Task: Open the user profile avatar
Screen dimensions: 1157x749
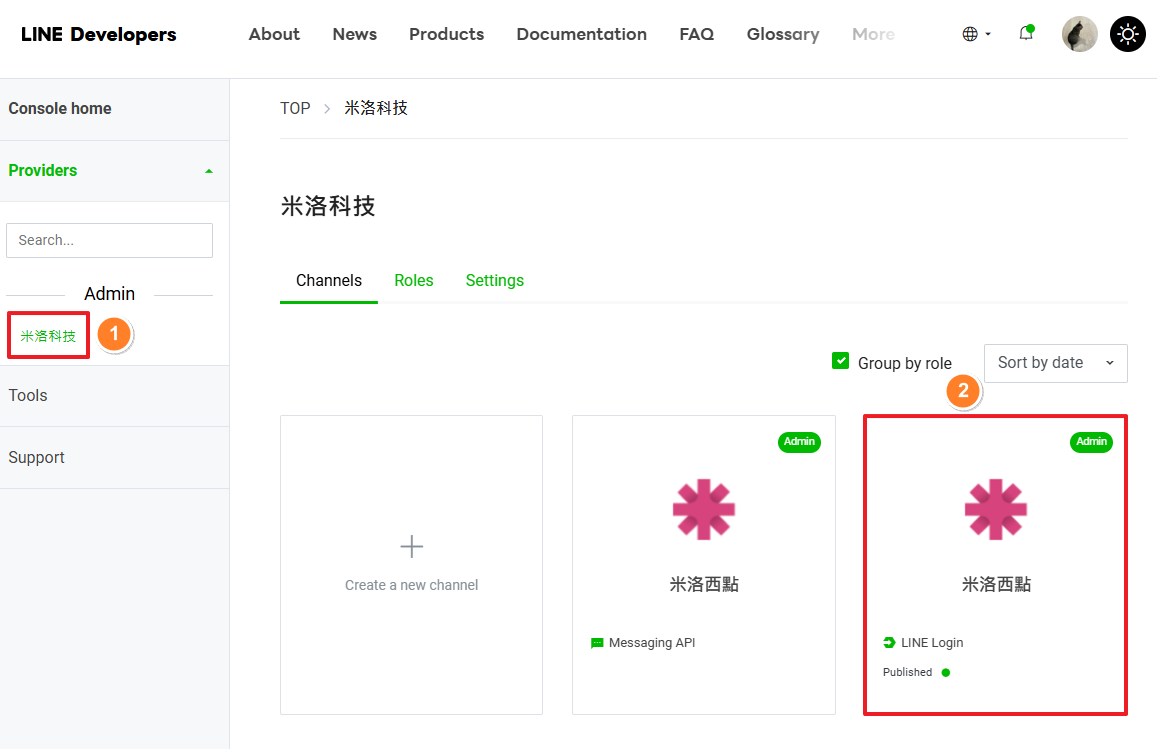Action: 1079,34
